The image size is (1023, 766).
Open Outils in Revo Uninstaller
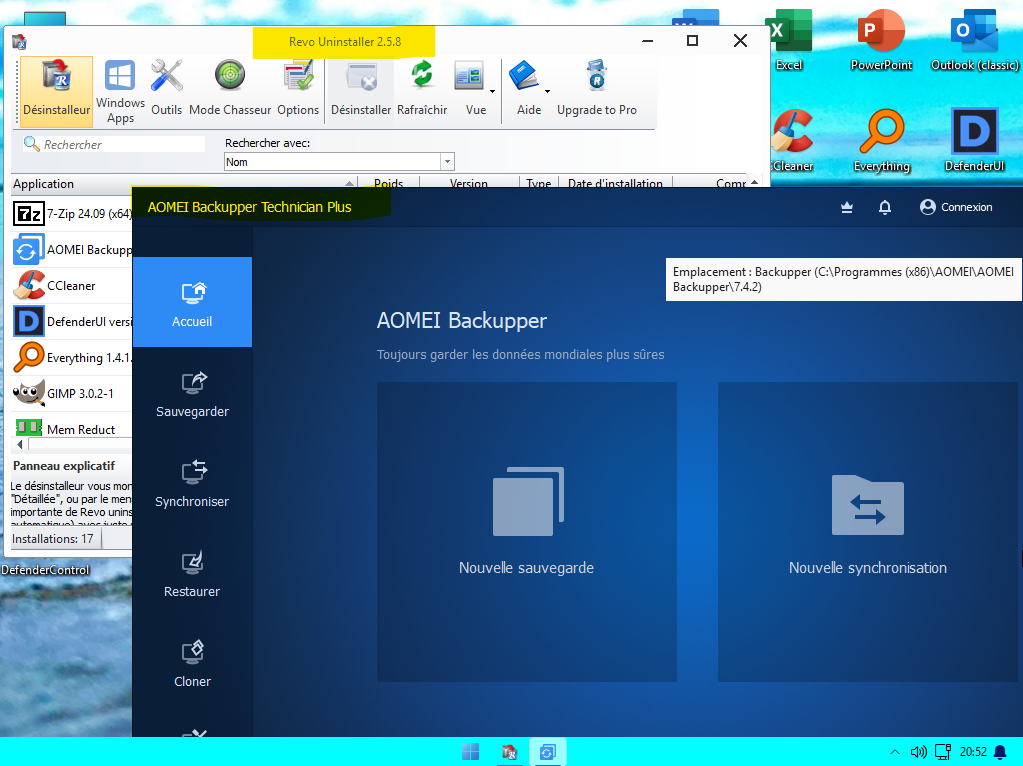[x=166, y=89]
